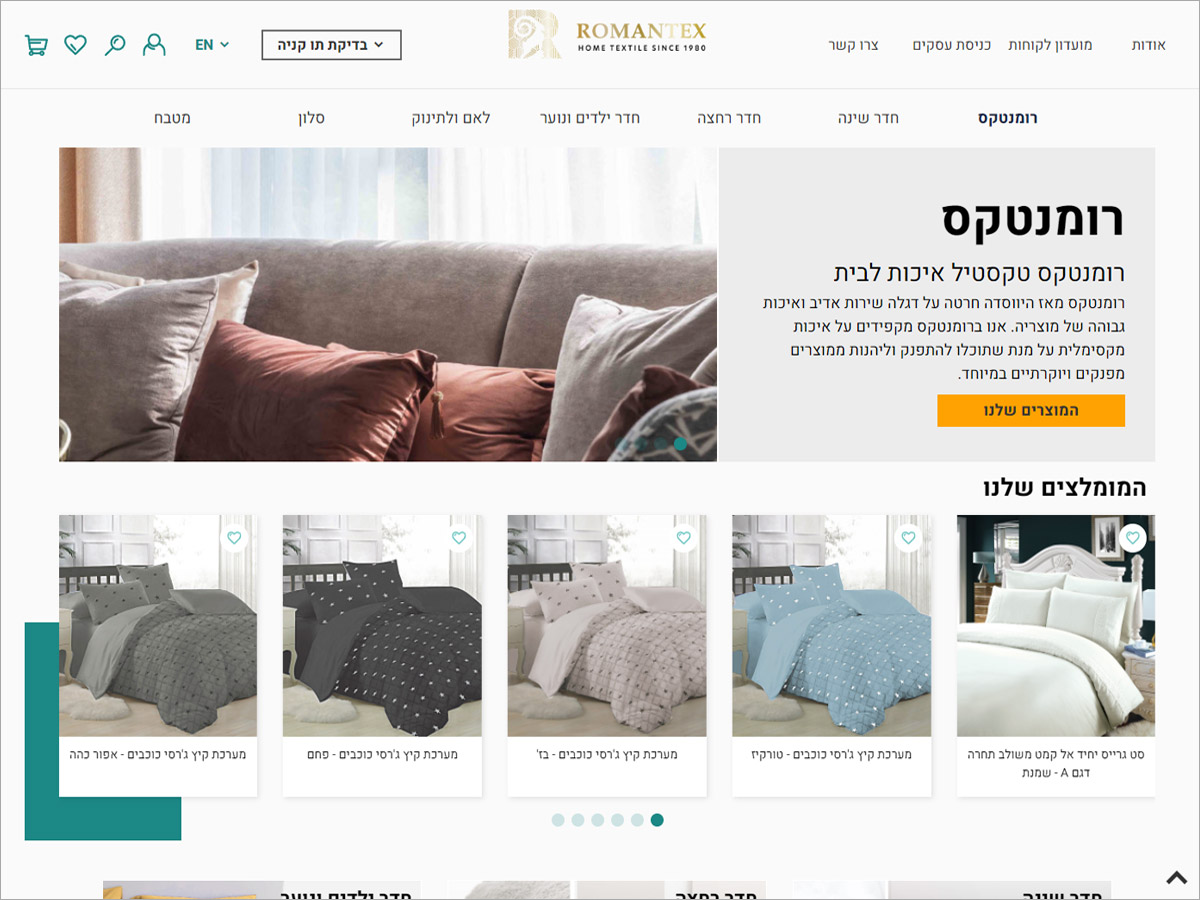Image resolution: width=1200 pixels, height=900 pixels.
Task: Toggle heart on turquoise stars bedding
Action: tap(908, 538)
